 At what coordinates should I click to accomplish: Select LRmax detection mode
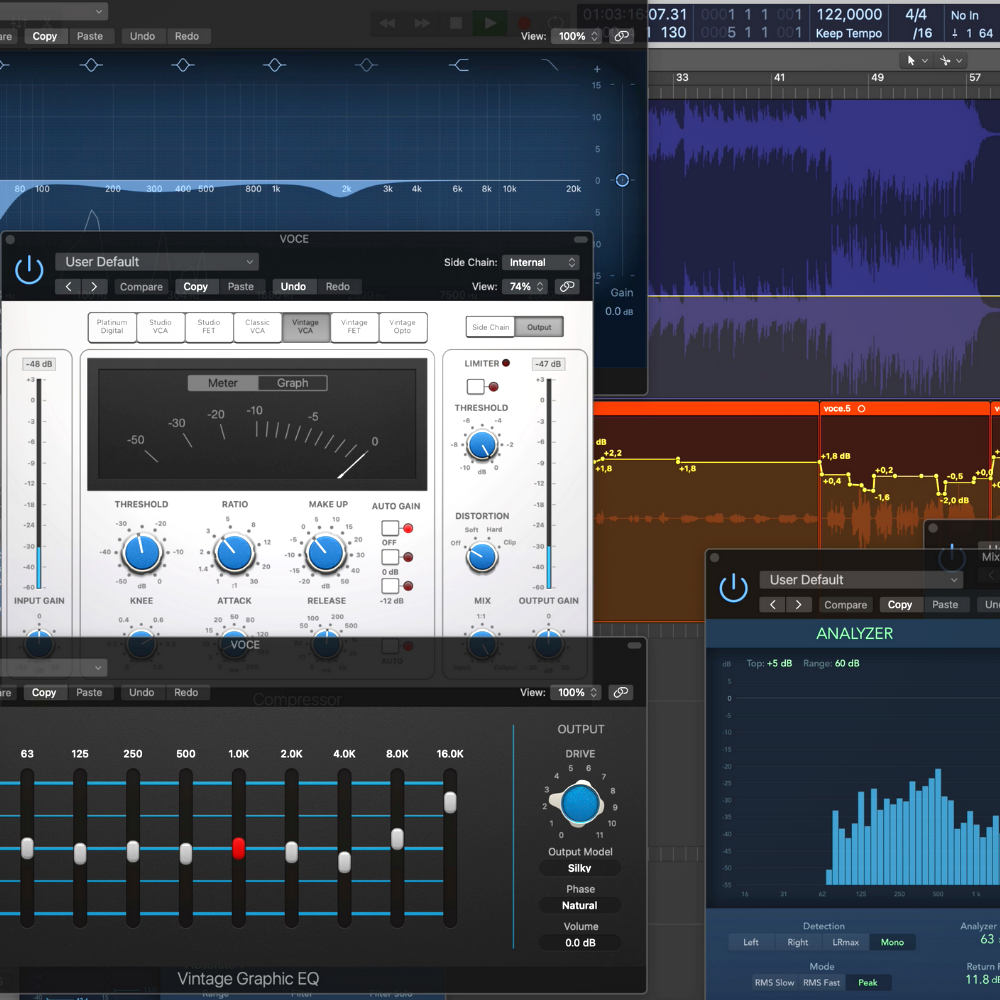tap(845, 942)
